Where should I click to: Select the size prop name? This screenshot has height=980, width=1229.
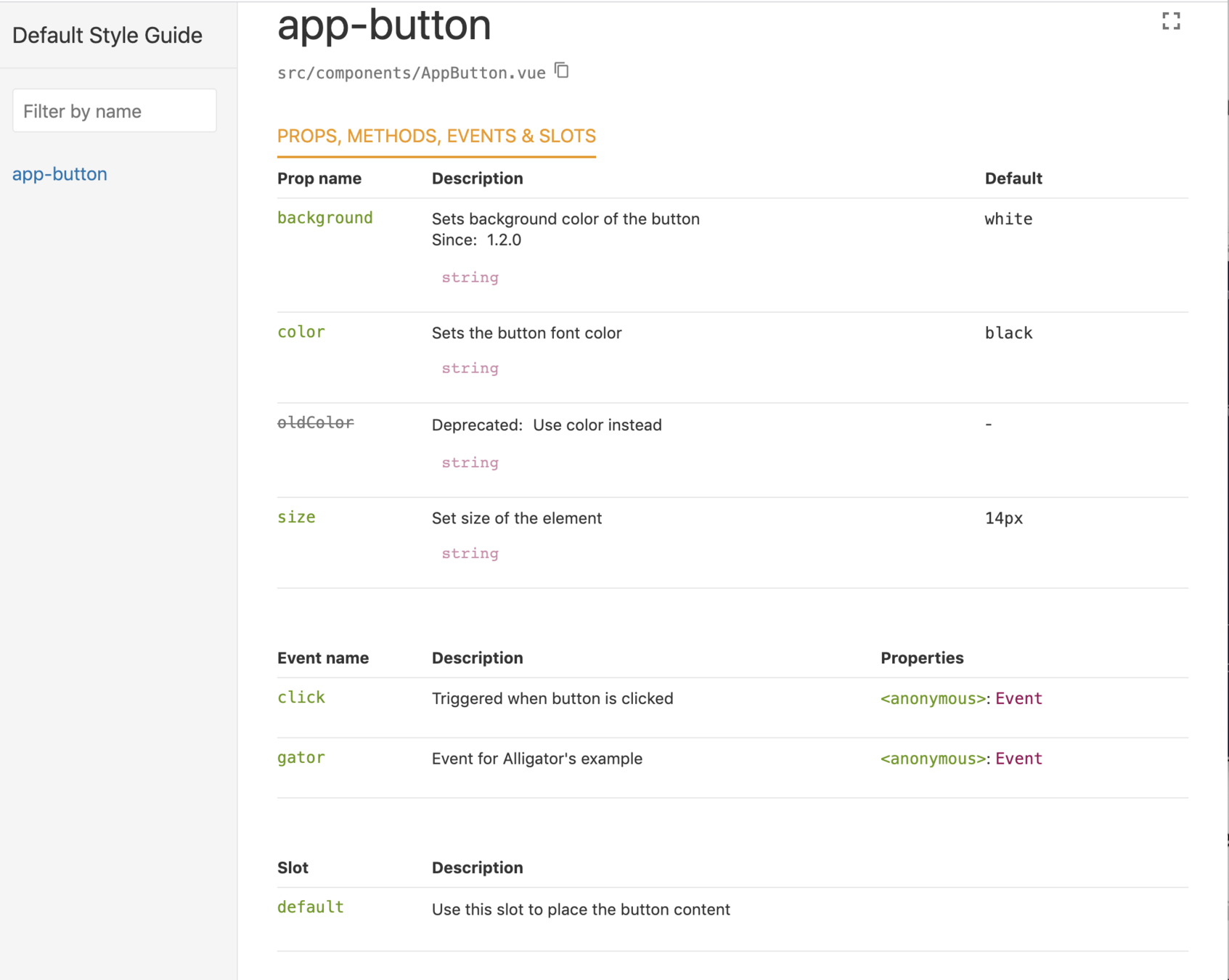point(296,517)
